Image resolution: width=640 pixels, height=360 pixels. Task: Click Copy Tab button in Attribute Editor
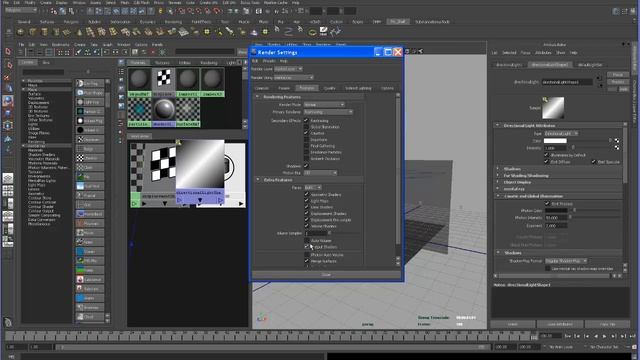607,324
